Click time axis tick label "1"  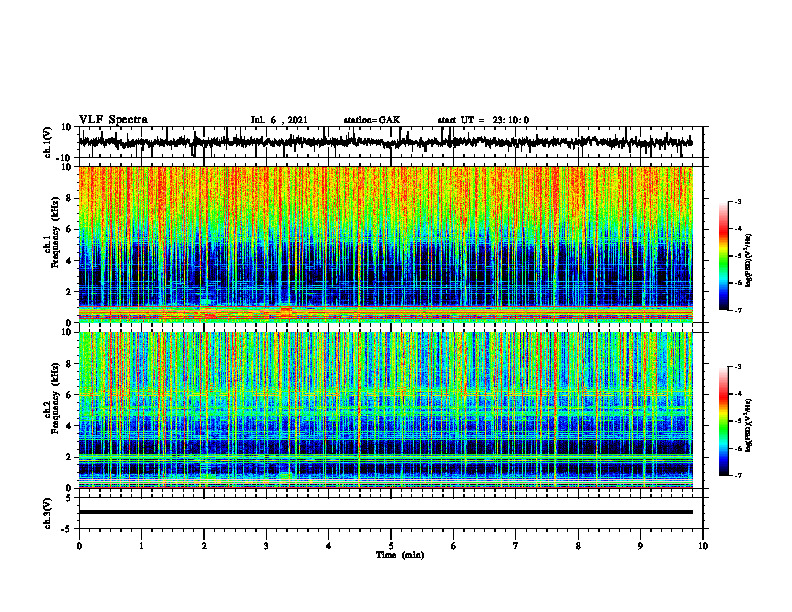141,546
